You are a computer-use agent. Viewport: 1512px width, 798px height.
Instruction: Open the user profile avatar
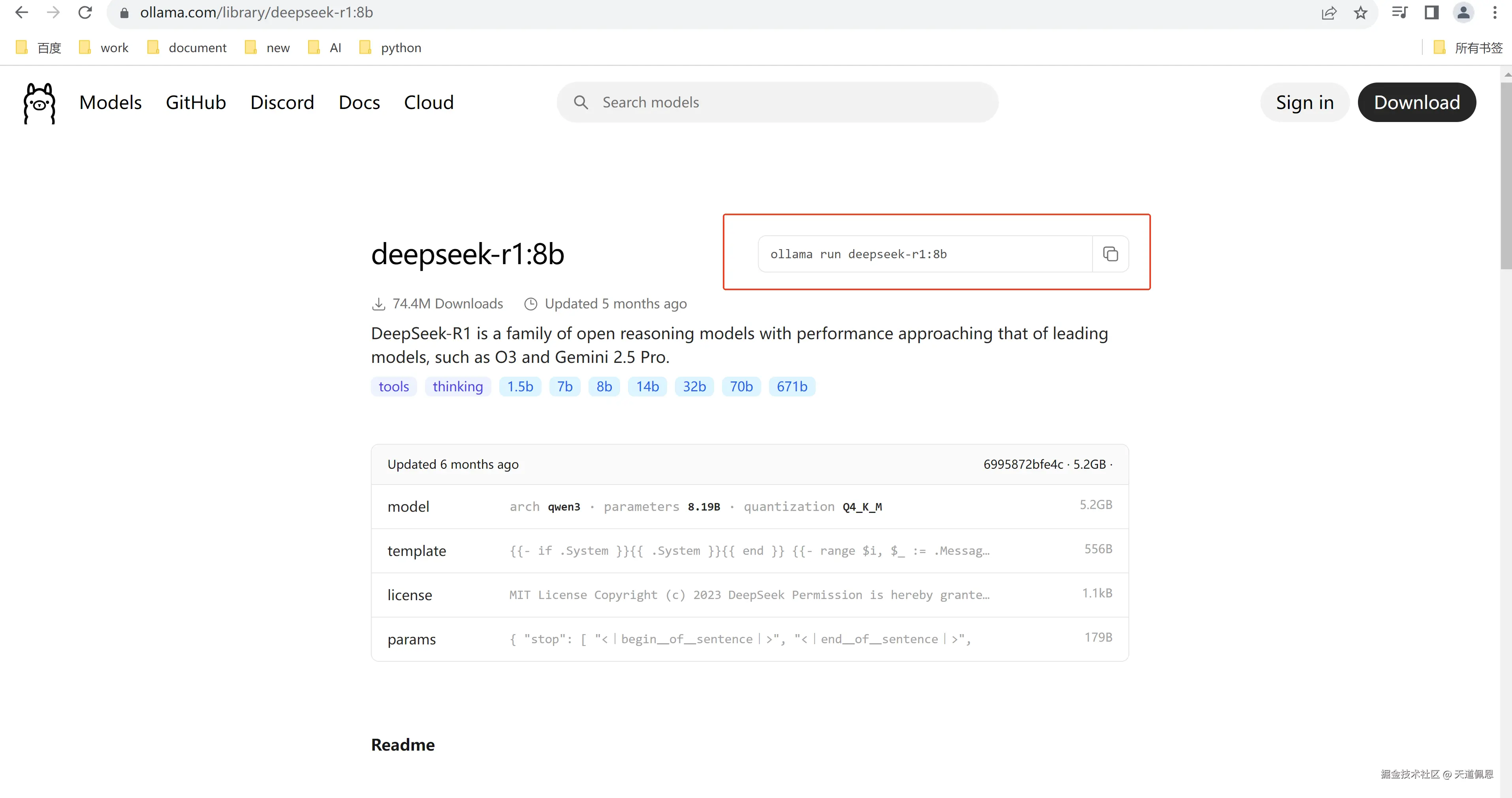point(1463,12)
